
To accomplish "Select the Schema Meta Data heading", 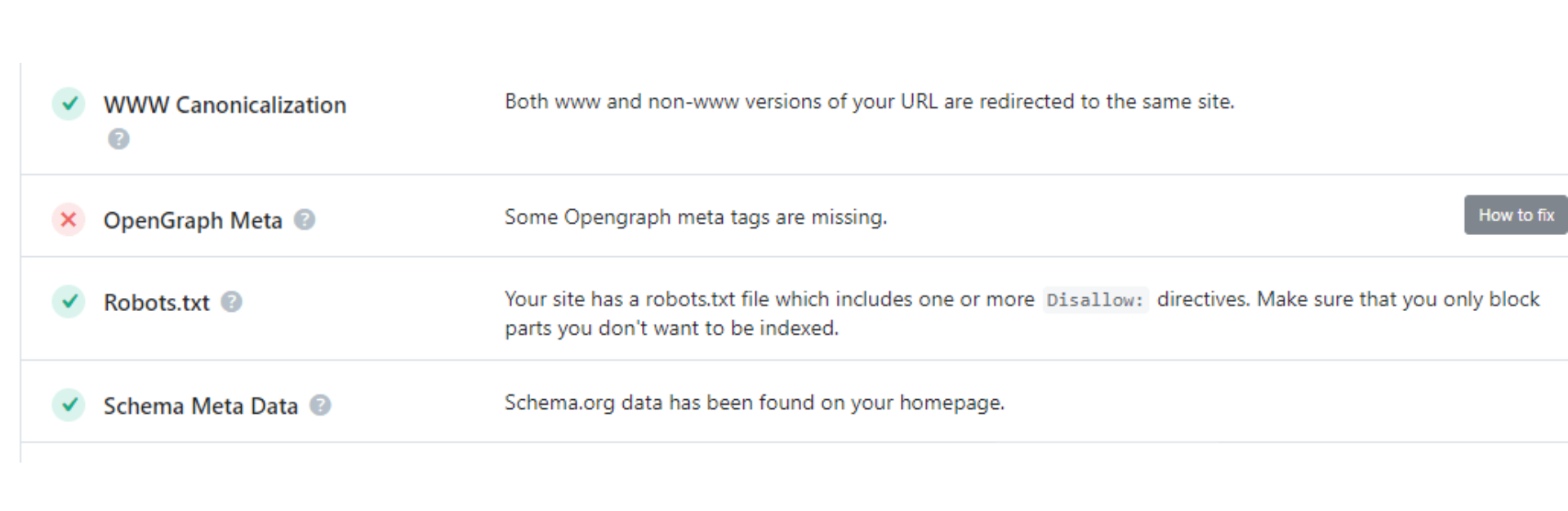I will [x=200, y=406].
